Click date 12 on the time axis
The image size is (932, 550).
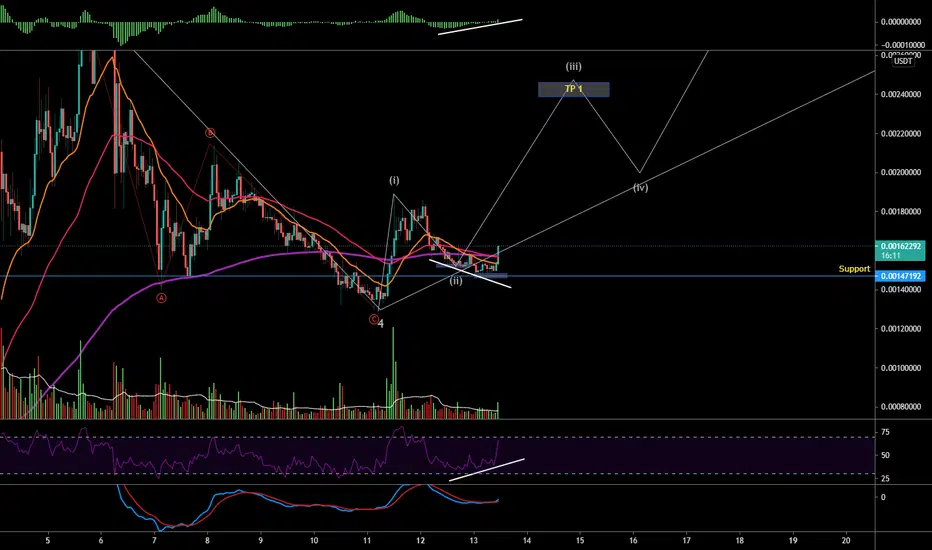click(420, 540)
